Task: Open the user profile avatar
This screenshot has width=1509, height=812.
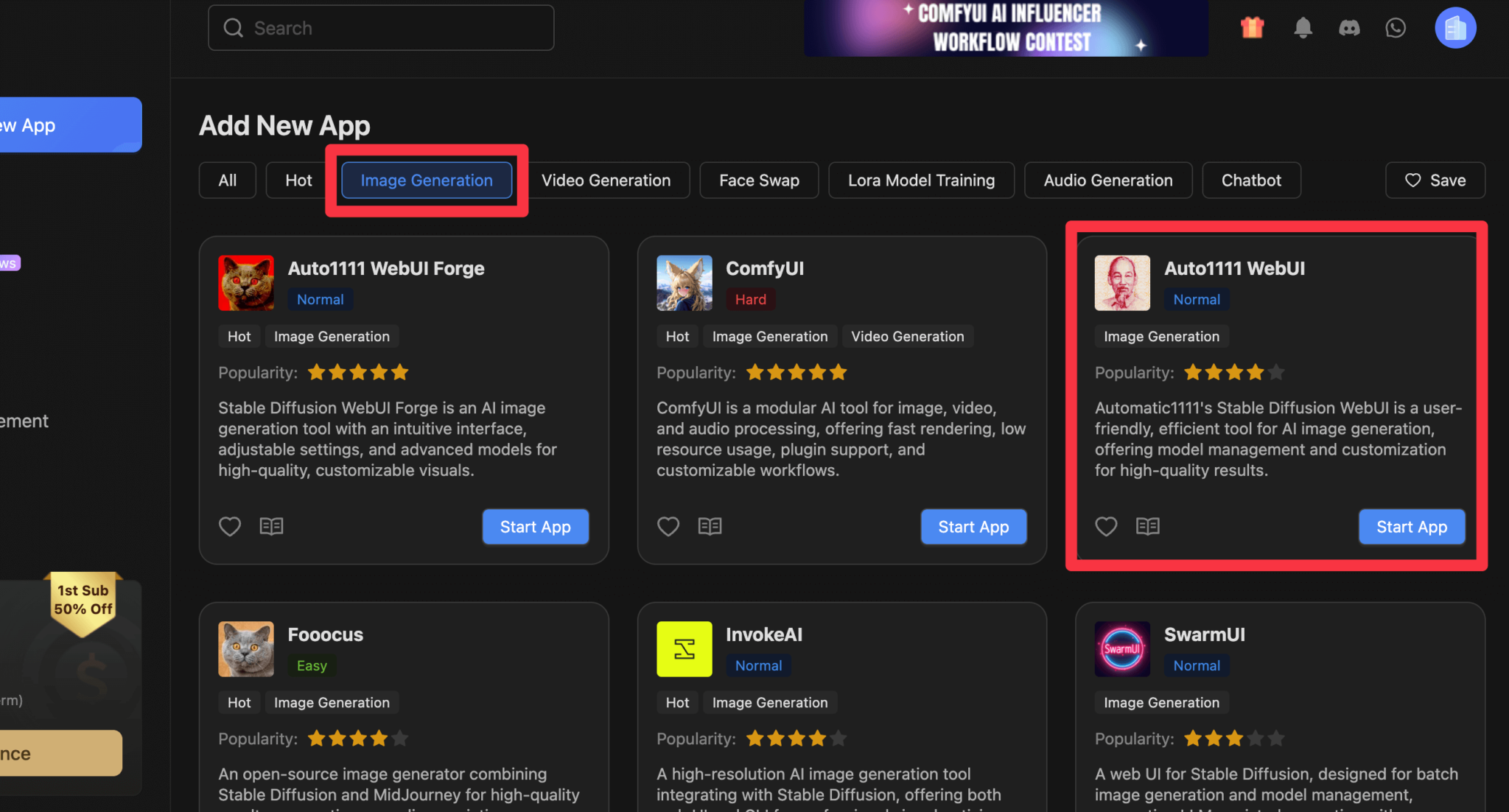Action: (x=1455, y=28)
